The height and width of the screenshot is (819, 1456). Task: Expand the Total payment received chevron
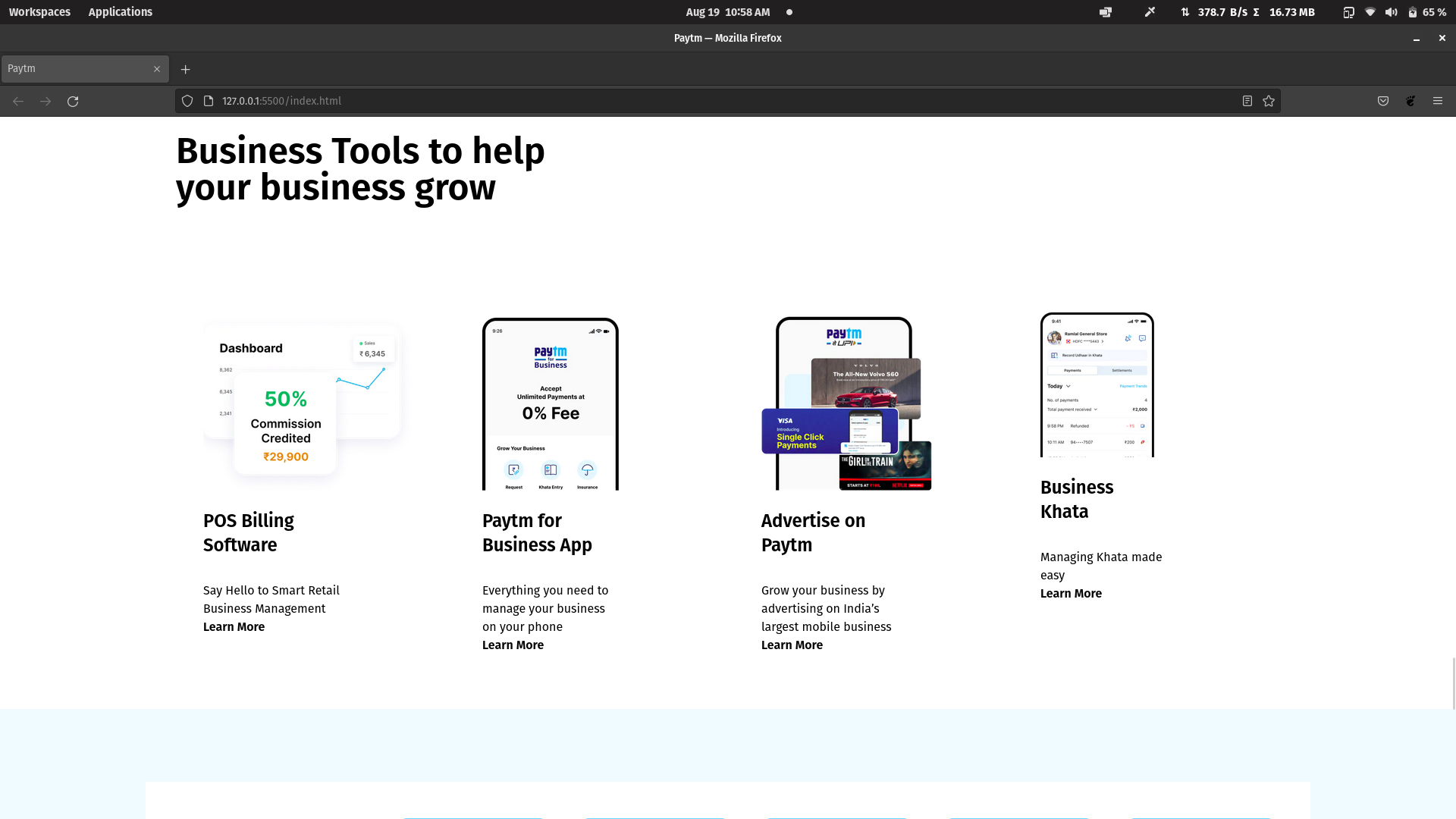click(x=1096, y=409)
